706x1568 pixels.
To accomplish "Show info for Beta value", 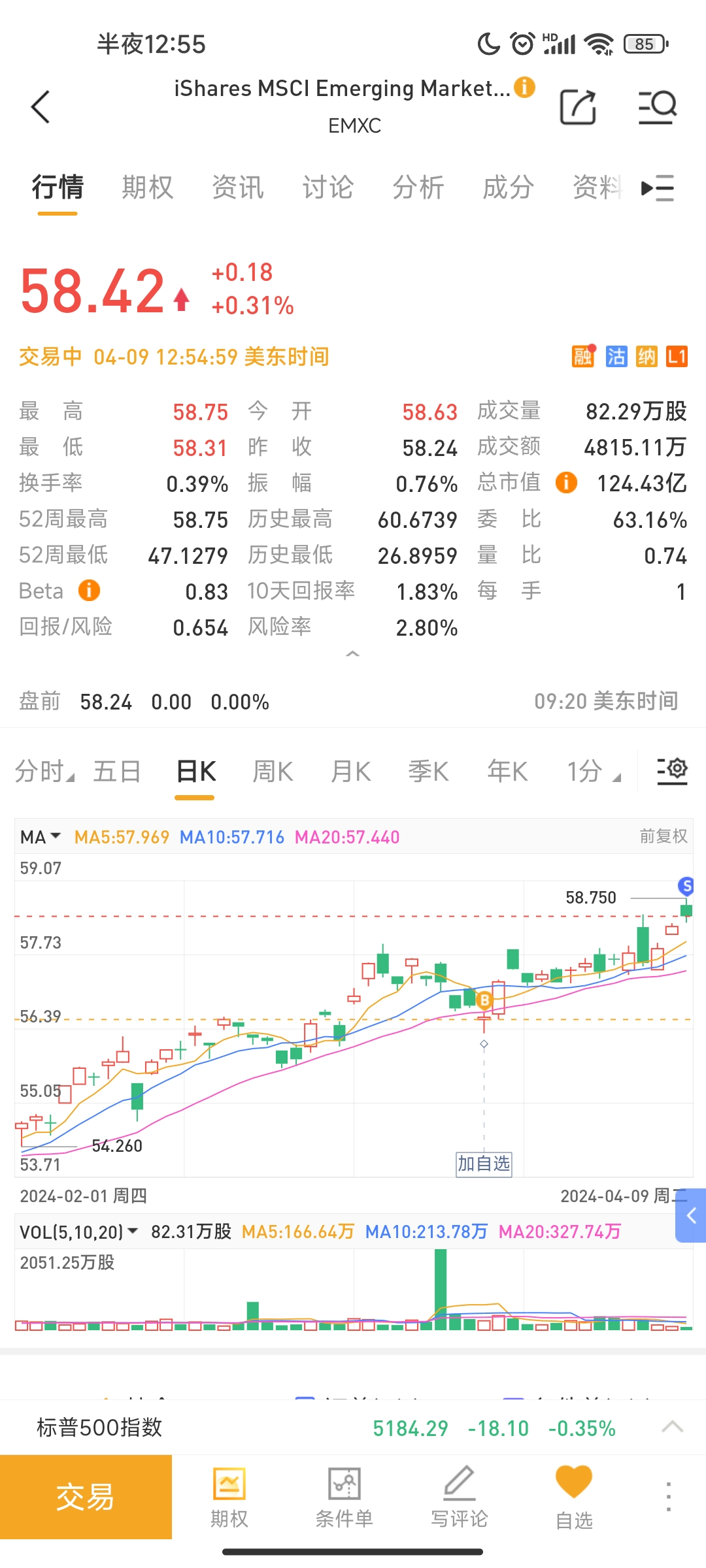I will coord(89,591).
